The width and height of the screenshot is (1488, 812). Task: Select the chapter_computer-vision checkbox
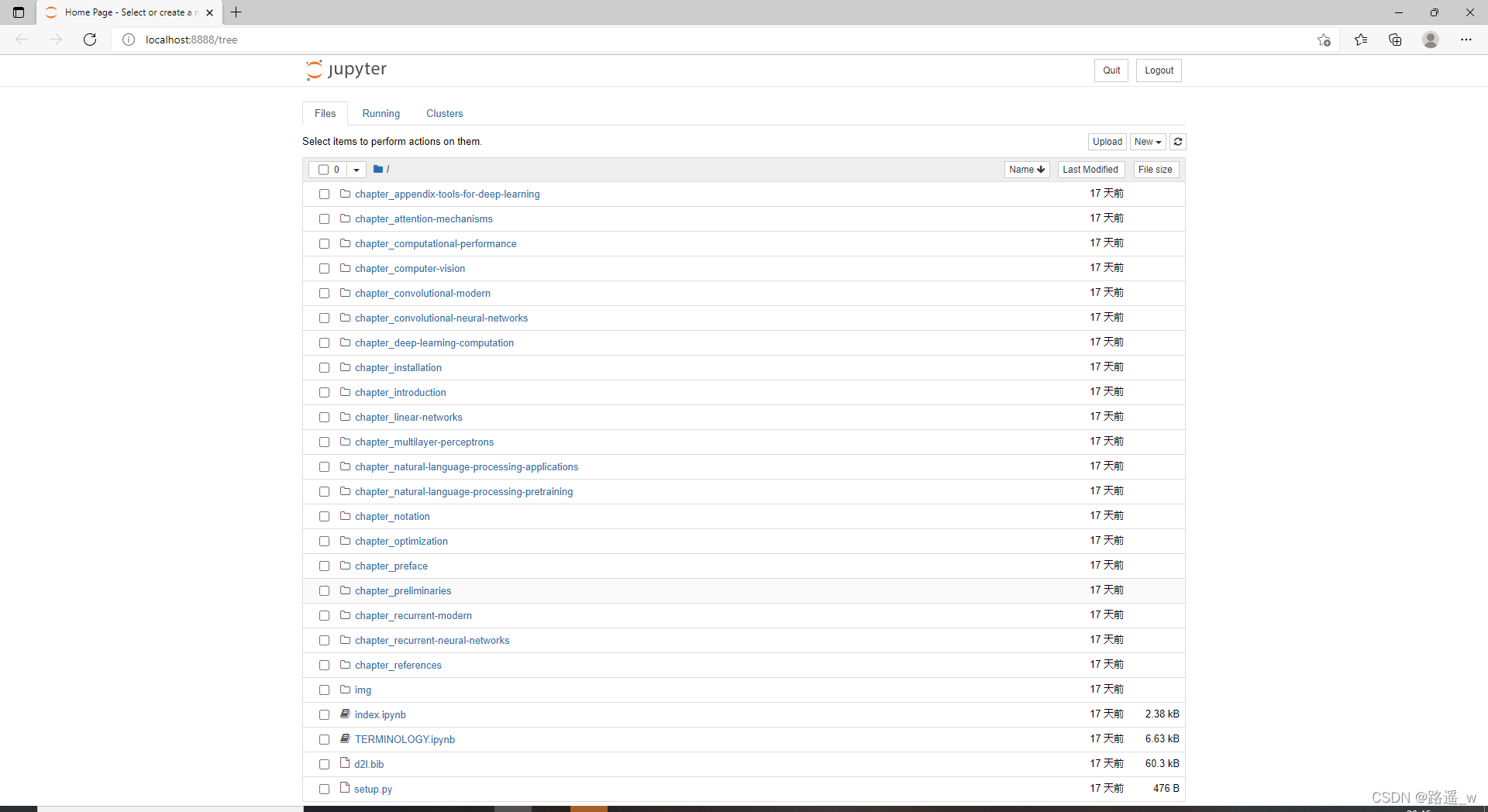324,269
